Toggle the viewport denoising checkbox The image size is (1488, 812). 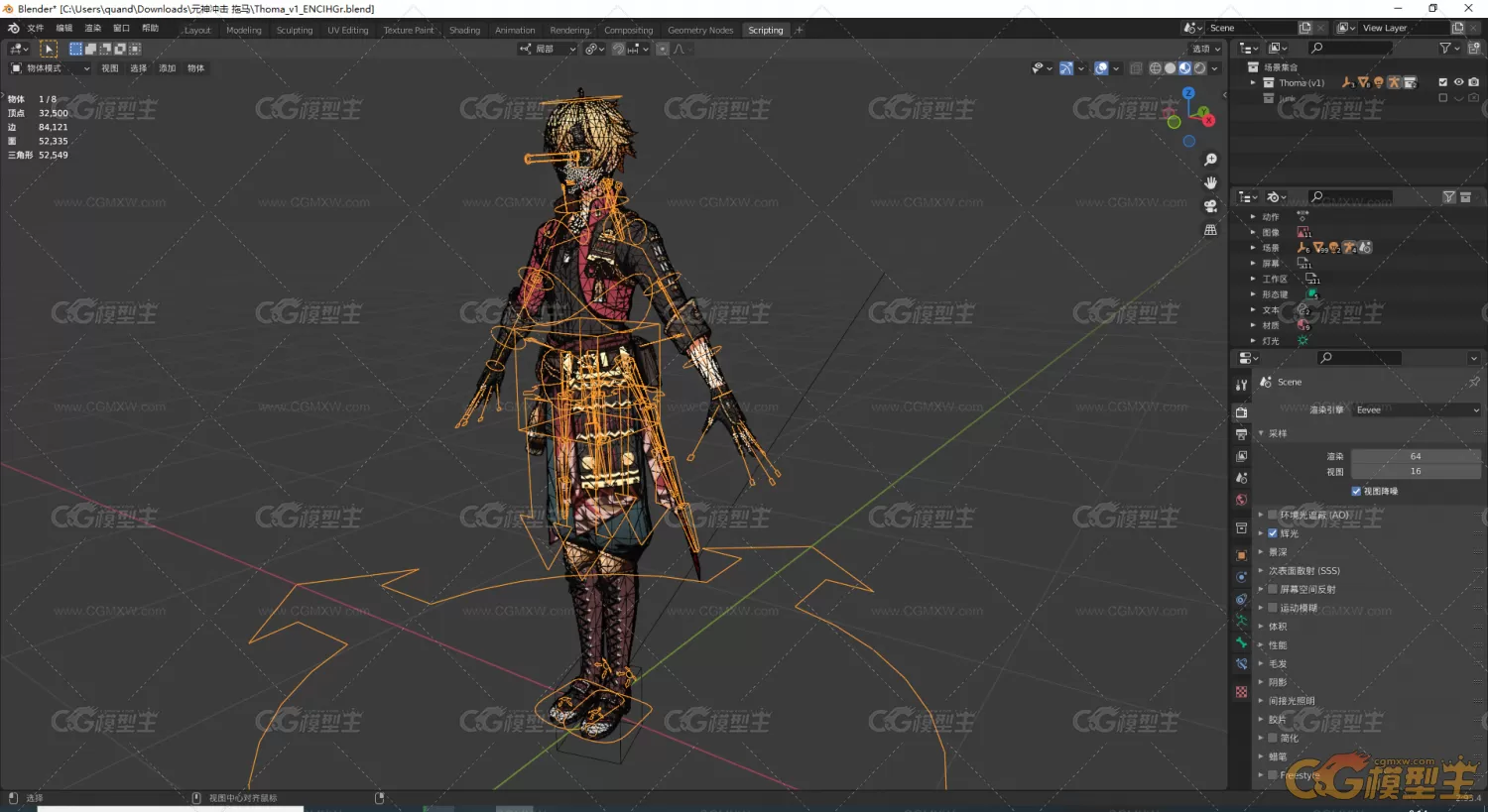(1356, 491)
